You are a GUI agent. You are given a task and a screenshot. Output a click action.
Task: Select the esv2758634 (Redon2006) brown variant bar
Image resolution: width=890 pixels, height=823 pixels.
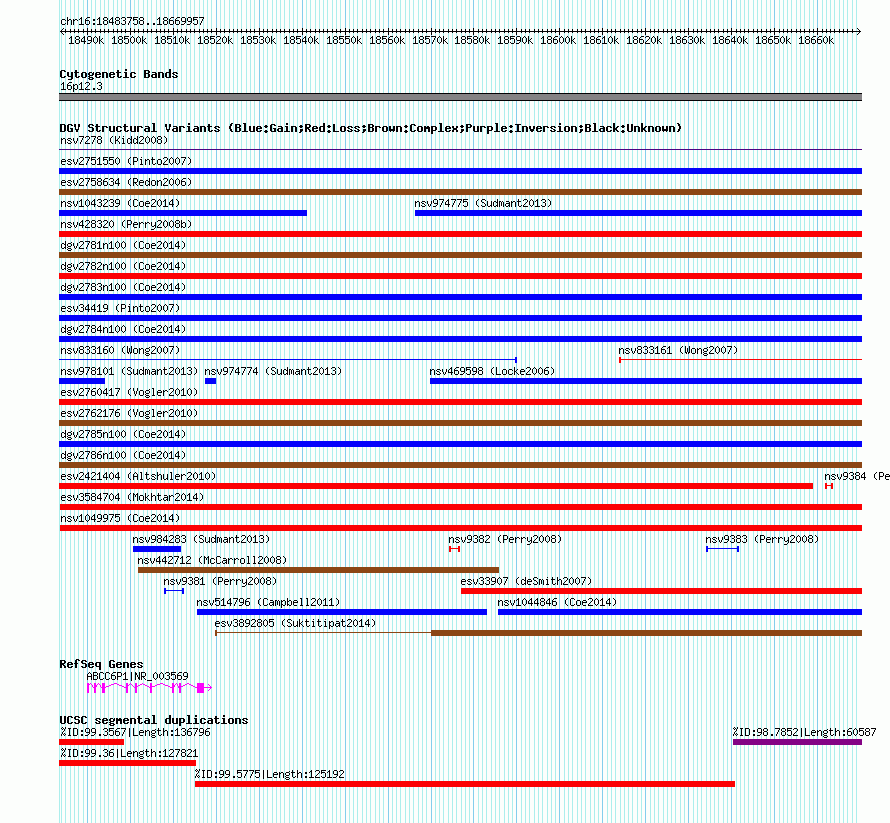[x=460, y=192]
